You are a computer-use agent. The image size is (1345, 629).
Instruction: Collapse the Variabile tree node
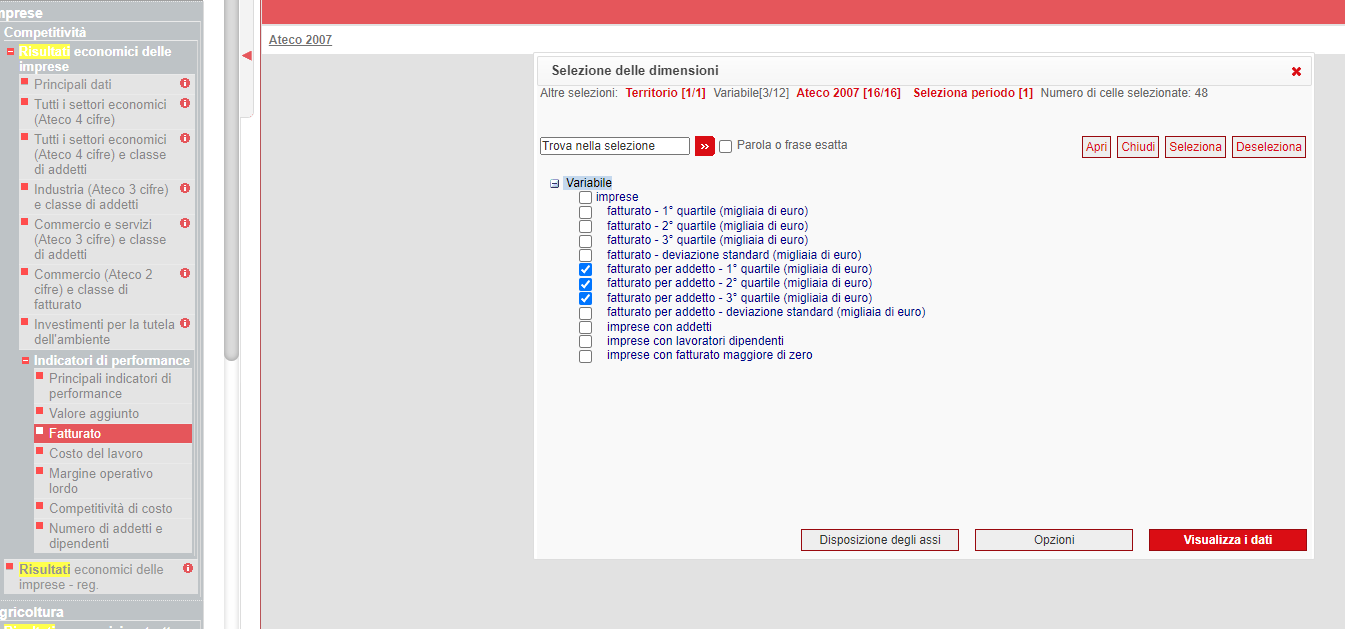click(x=554, y=184)
